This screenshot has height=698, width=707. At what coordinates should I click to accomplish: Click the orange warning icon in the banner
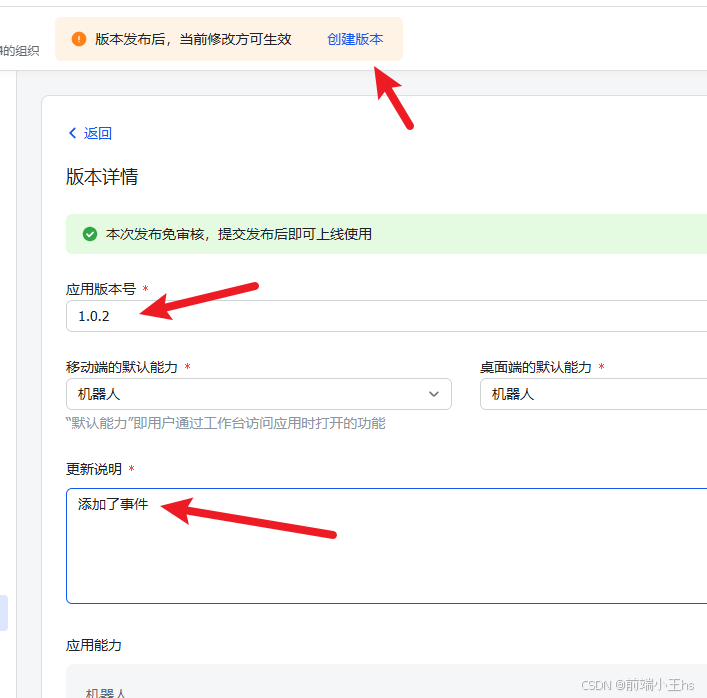[x=79, y=39]
